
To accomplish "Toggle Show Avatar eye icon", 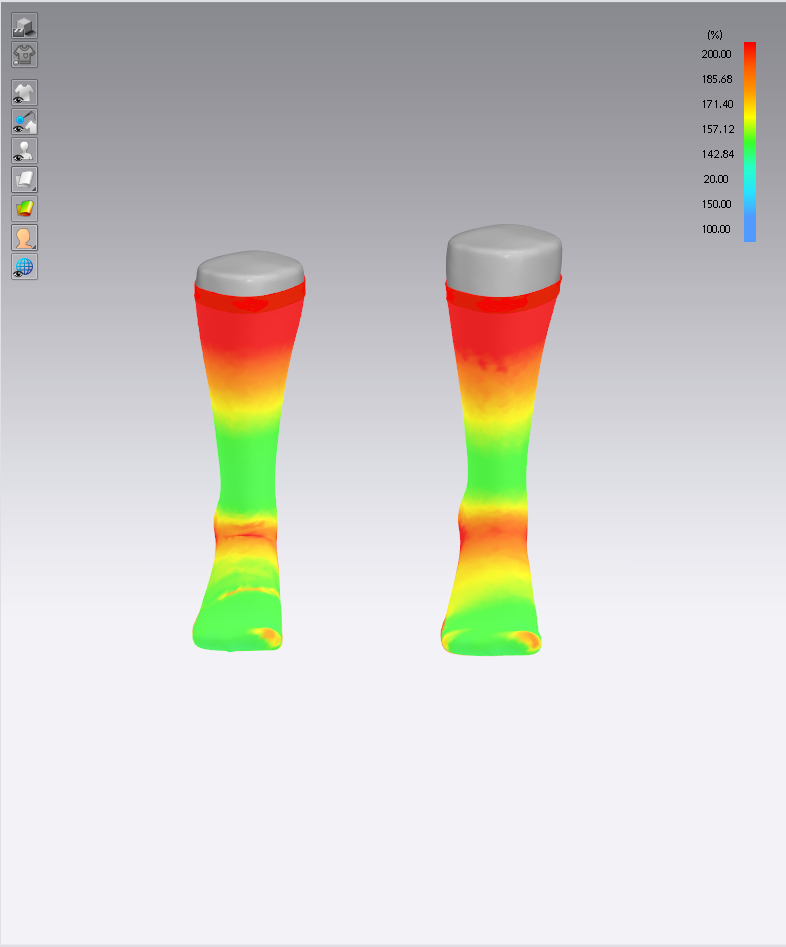I will (x=24, y=151).
